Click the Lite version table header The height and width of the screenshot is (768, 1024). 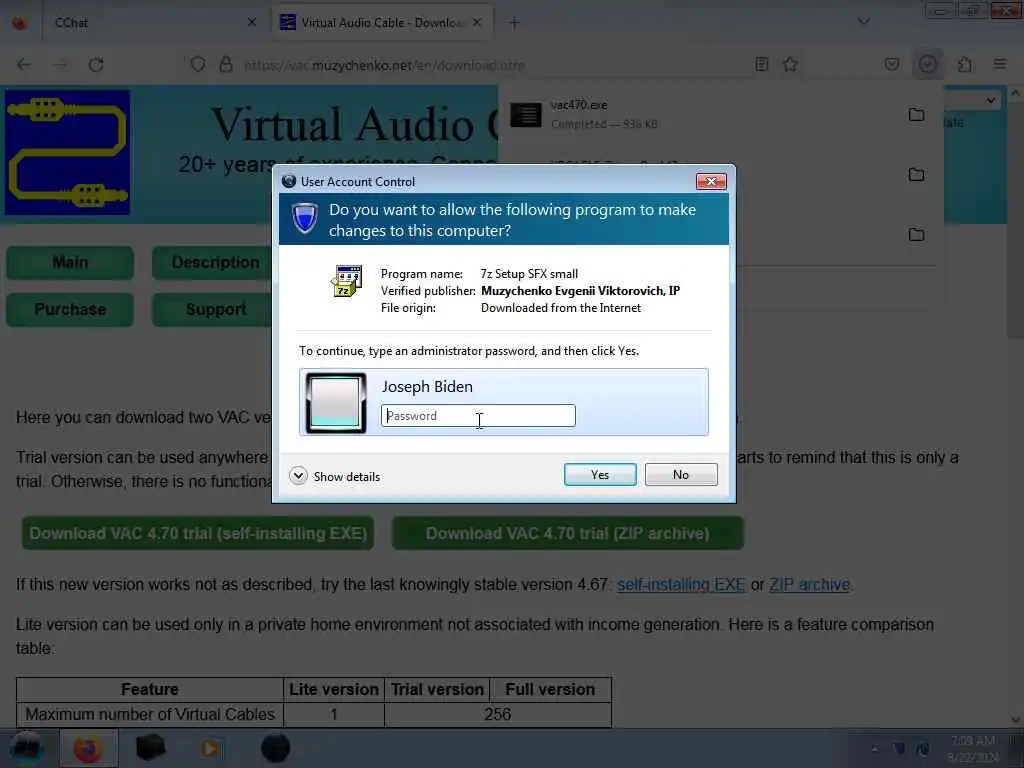point(334,689)
